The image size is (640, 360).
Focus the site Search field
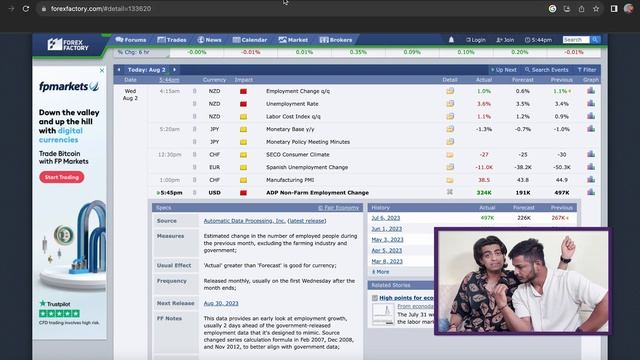pos(576,40)
